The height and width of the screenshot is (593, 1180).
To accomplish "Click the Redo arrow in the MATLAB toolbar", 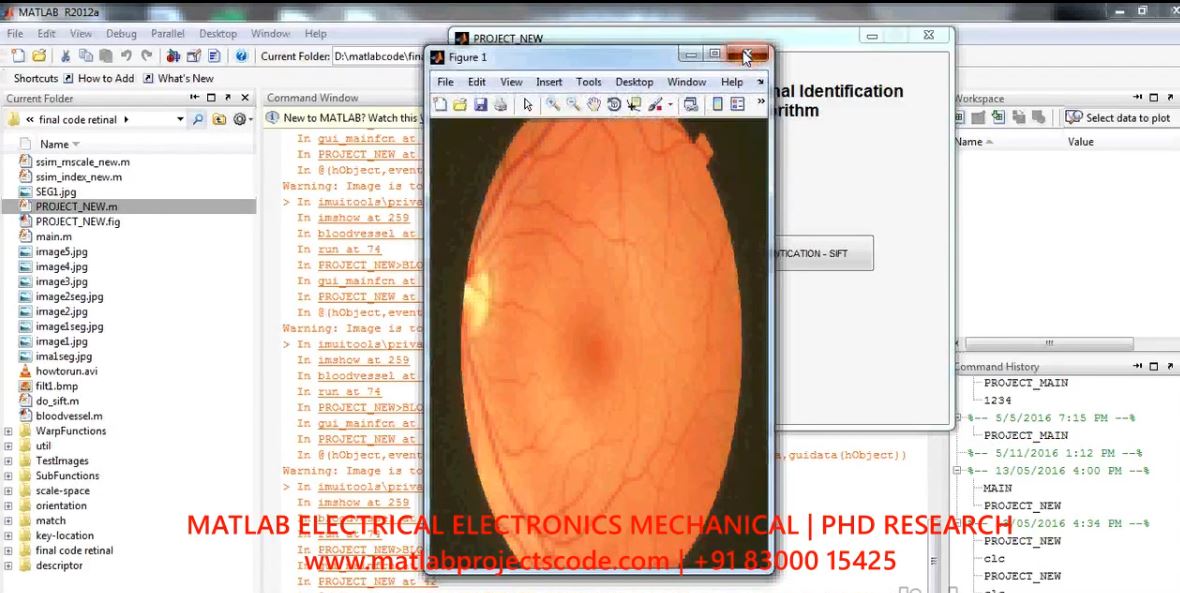I will [x=147, y=56].
